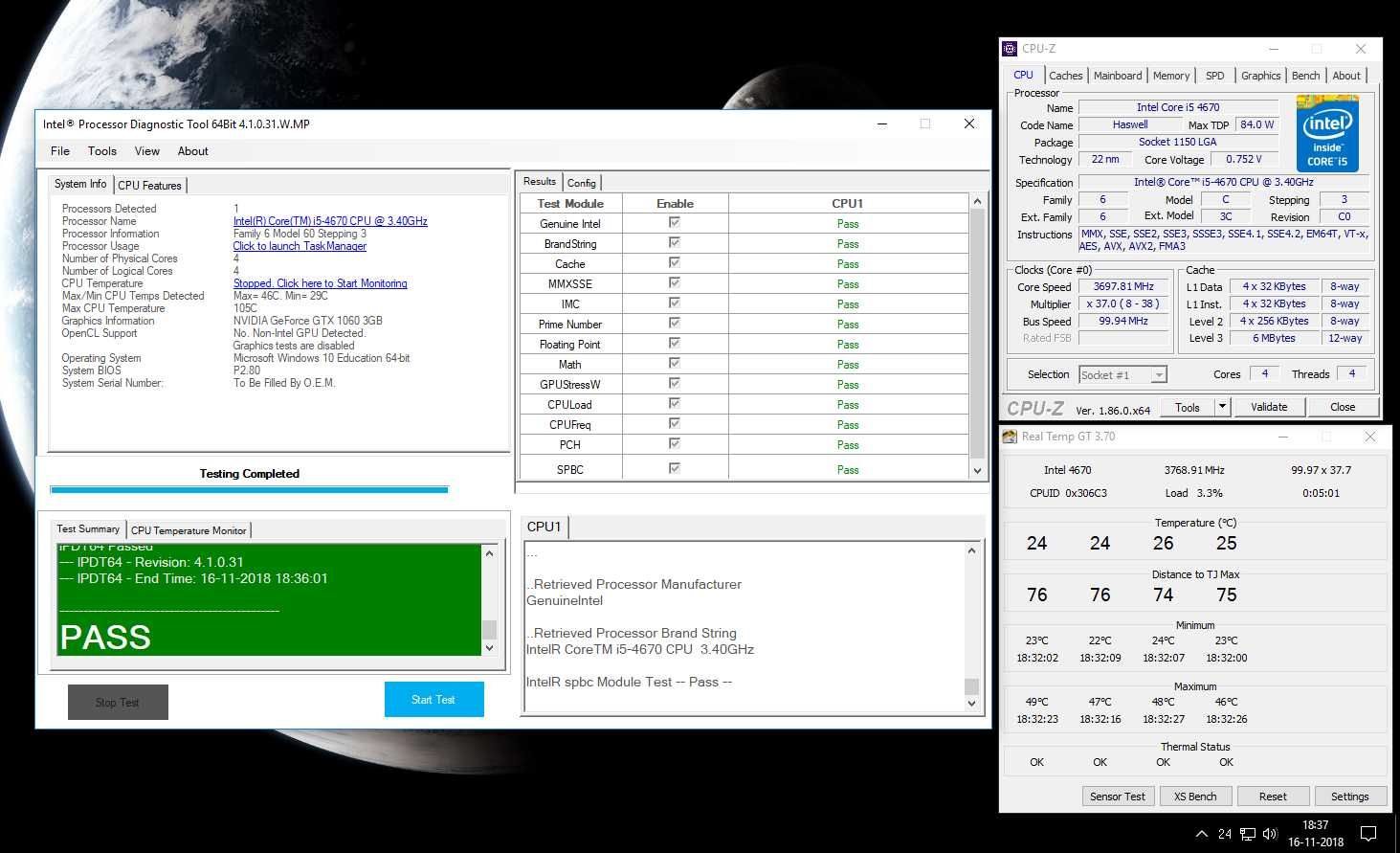The width and height of the screenshot is (1400, 853).
Task: Select the CPU1 log tab
Action: [544, 527]
